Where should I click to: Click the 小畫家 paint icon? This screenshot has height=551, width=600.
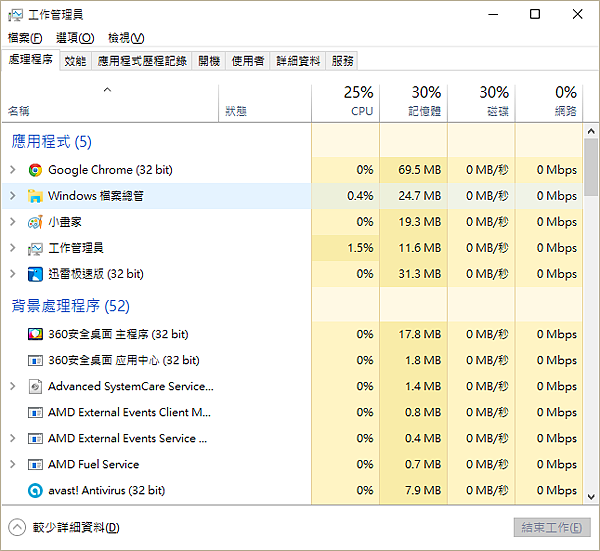tap(35, 222)
